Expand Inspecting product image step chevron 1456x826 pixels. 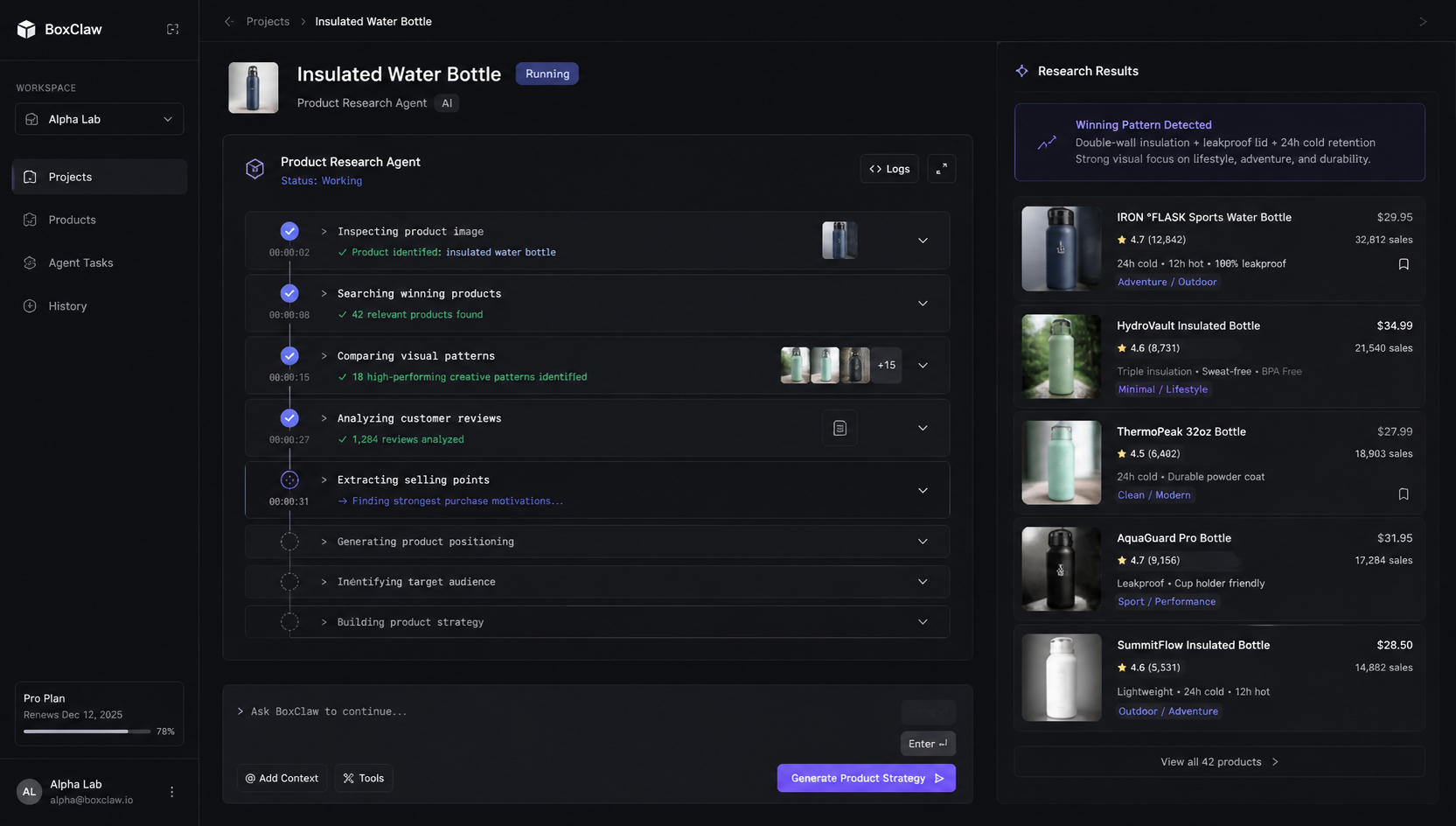[923, 241]
